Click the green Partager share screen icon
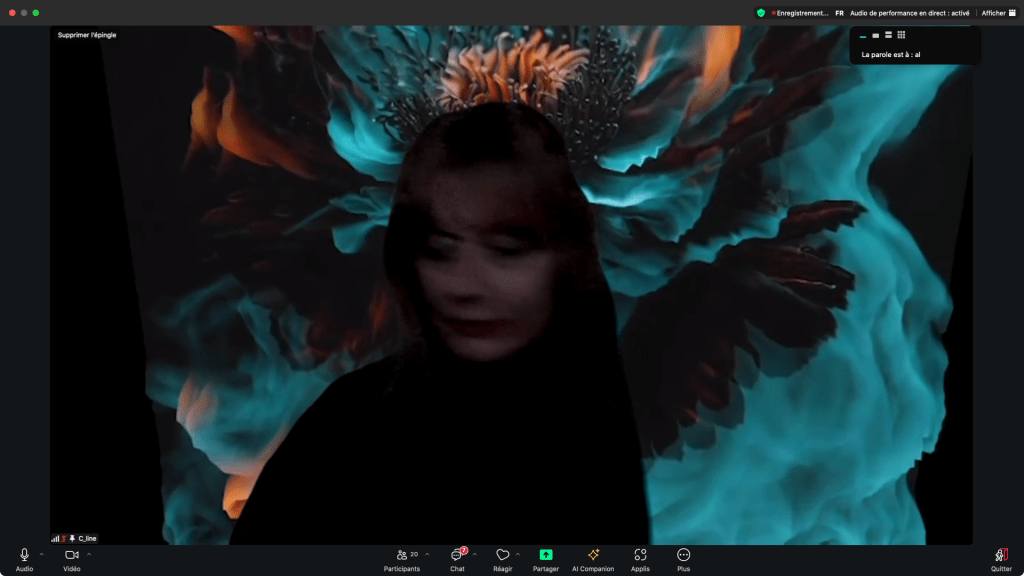The width and height of the screenshot is (1024, 576). 546,555
